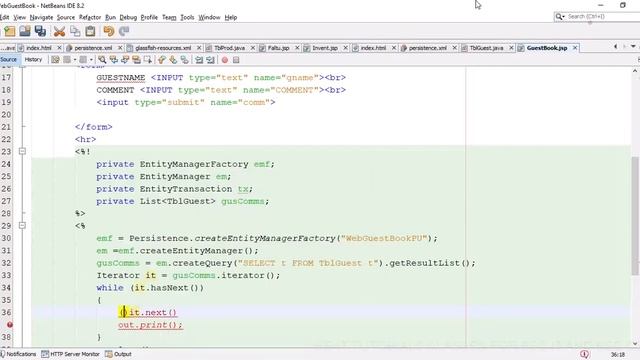Click the Save All icon
Viewport: 640px width, 360px height.
click(40, 31)
